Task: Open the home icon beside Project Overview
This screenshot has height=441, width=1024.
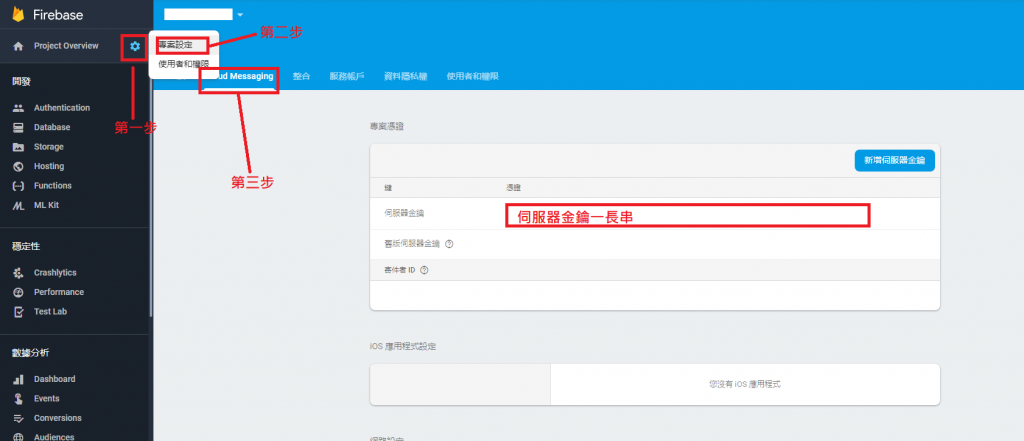Action: click(x=18, y=46)
